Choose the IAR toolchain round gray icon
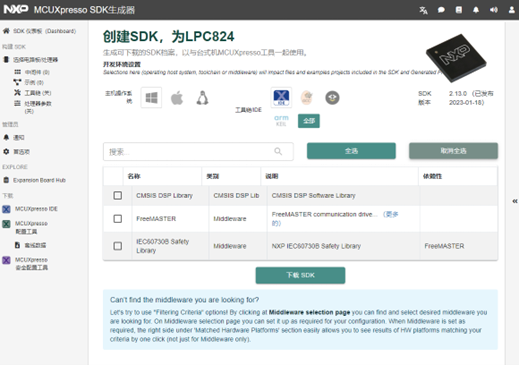 [332, 98]
